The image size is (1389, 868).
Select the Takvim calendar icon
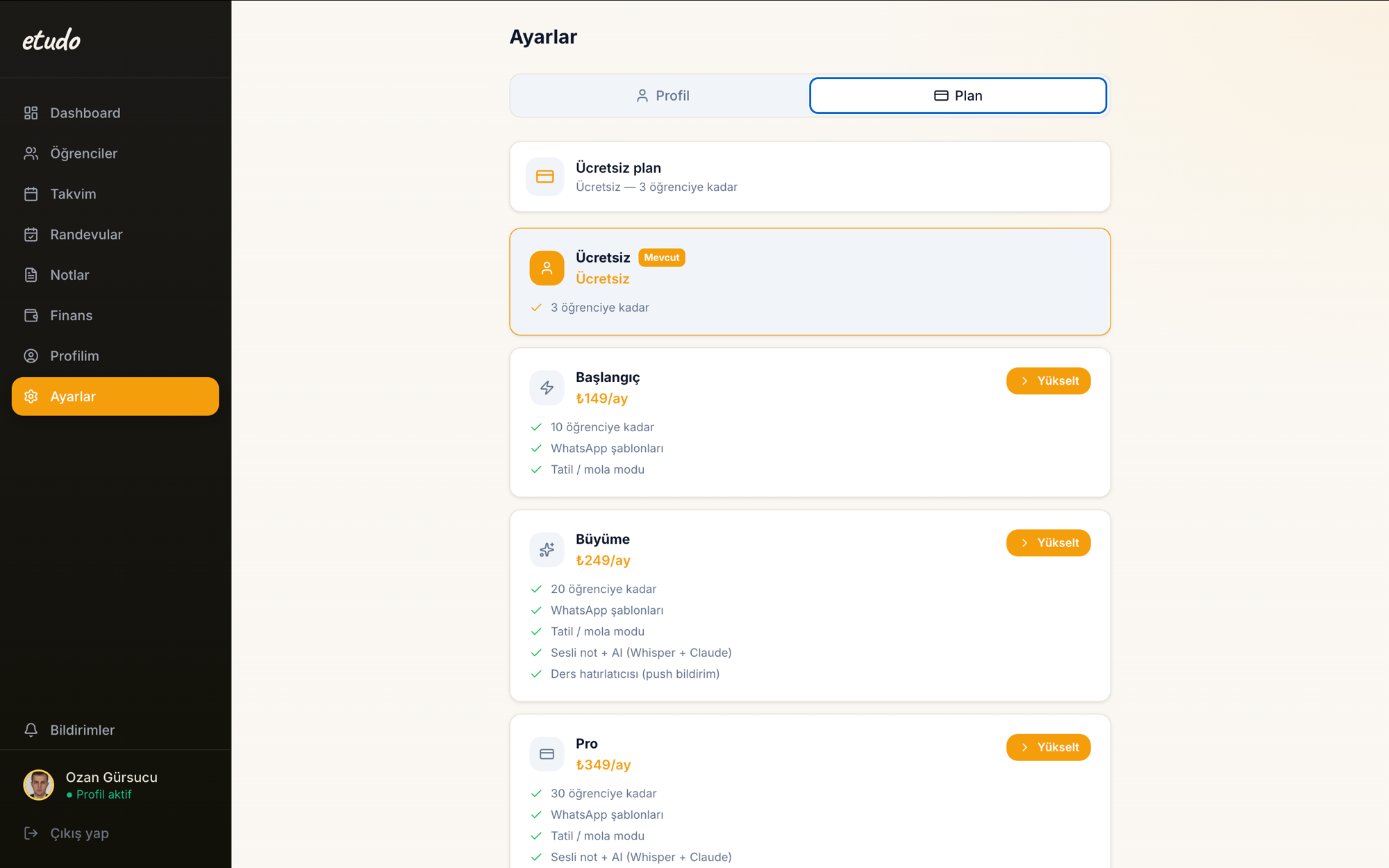pyautogui.click(x=31, y=194)
